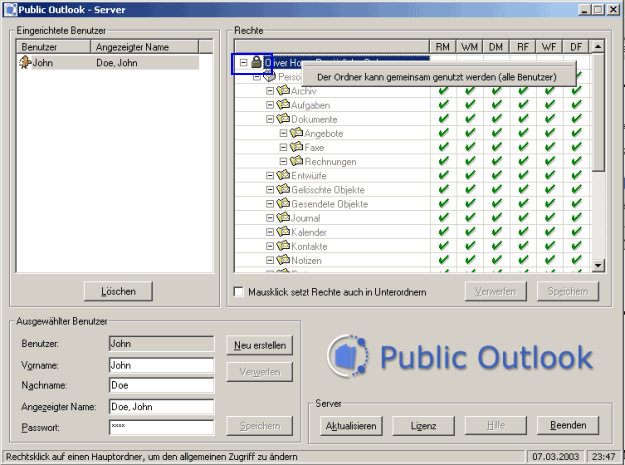Click the Notizen folder icon
Image resolution: width=625 pixels, height=465 pixels.
(283, 260)
